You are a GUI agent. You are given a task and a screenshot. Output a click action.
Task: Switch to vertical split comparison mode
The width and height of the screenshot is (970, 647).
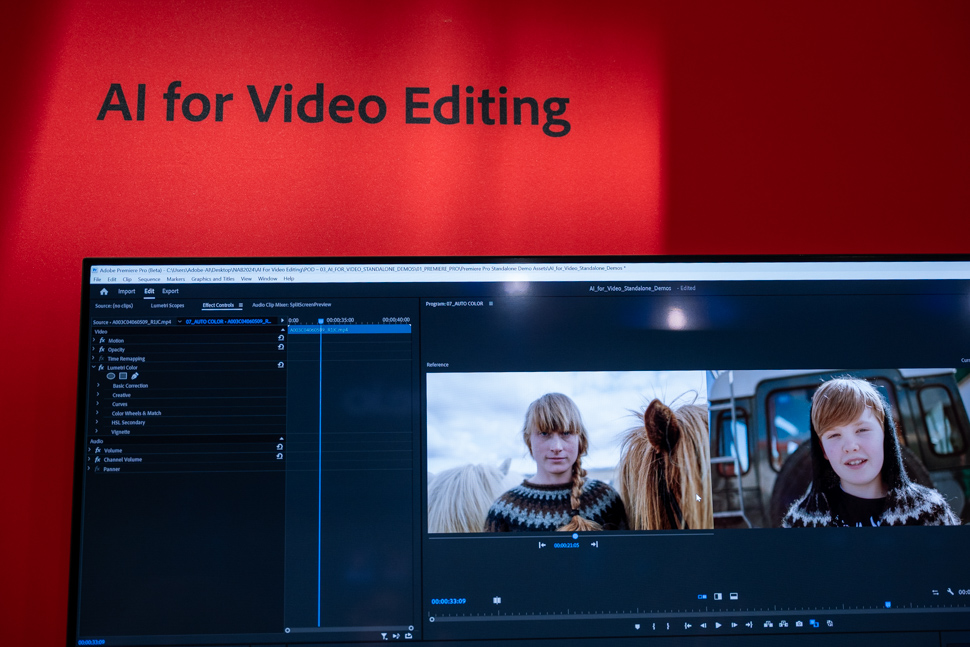pos(718,597)
